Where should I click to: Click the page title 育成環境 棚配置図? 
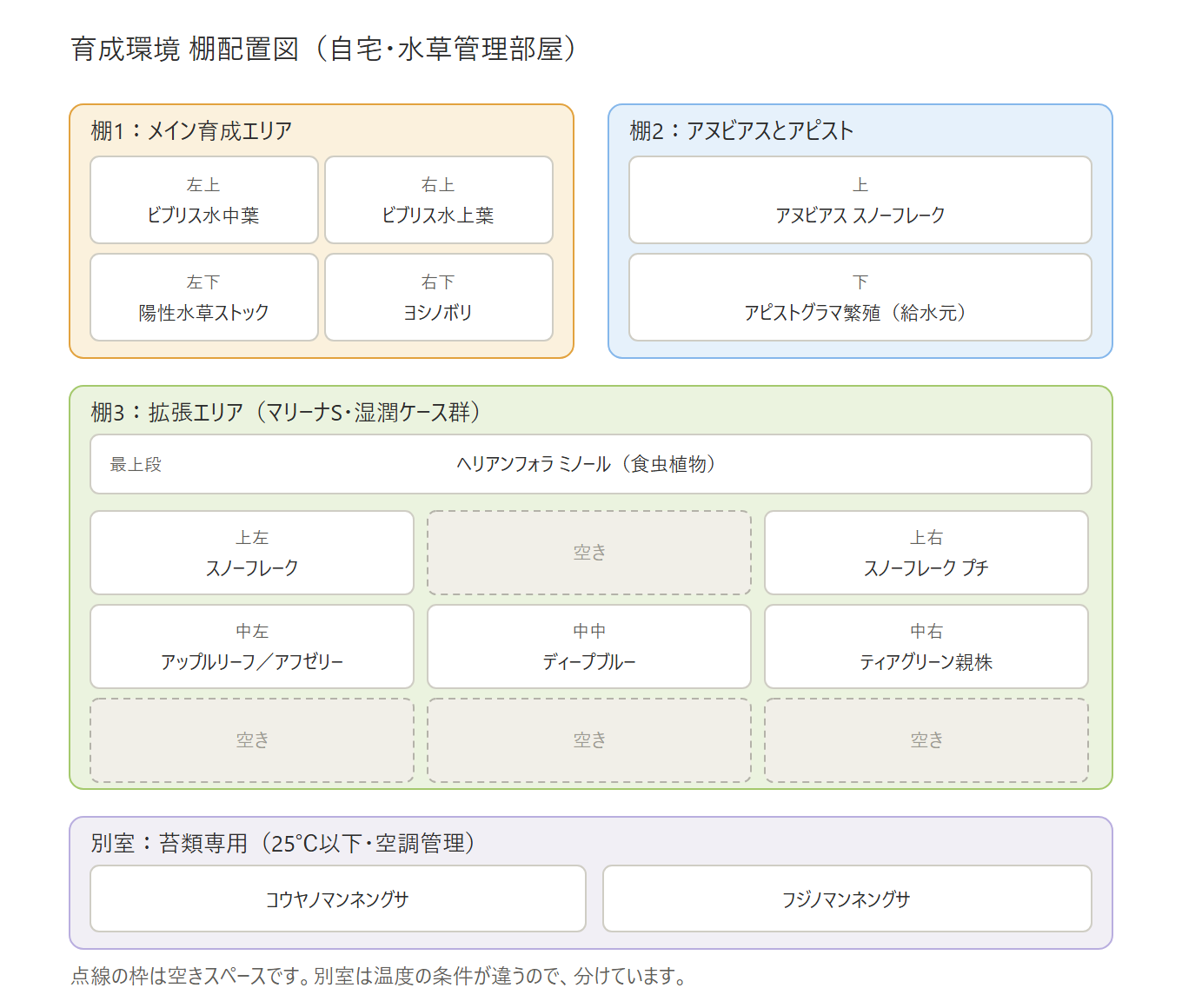click(x=324, y=49)
